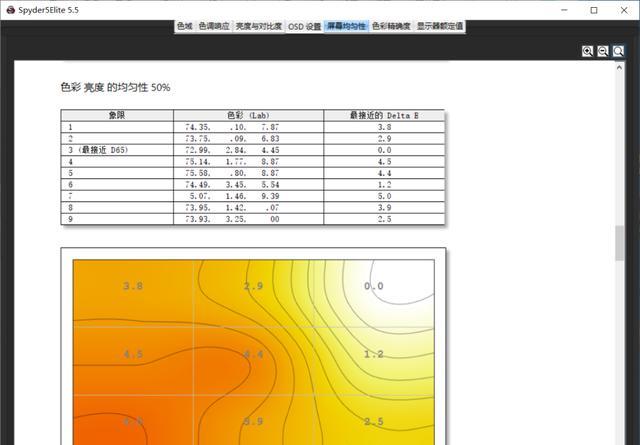Select the row labeled 3 (最接近 D65)
The height and width of the screenshot is (445, 640).
253,150
